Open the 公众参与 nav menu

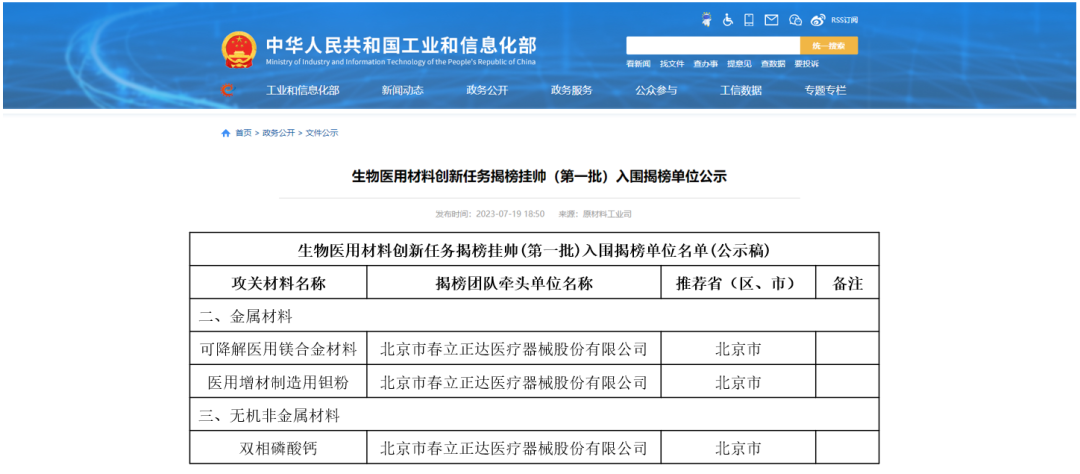(x=656, y=90)
